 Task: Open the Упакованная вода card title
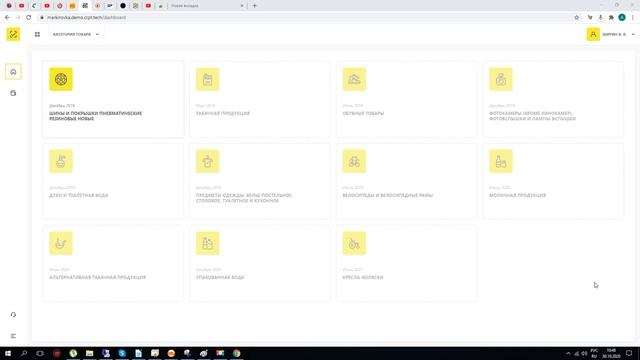[220, 278]
